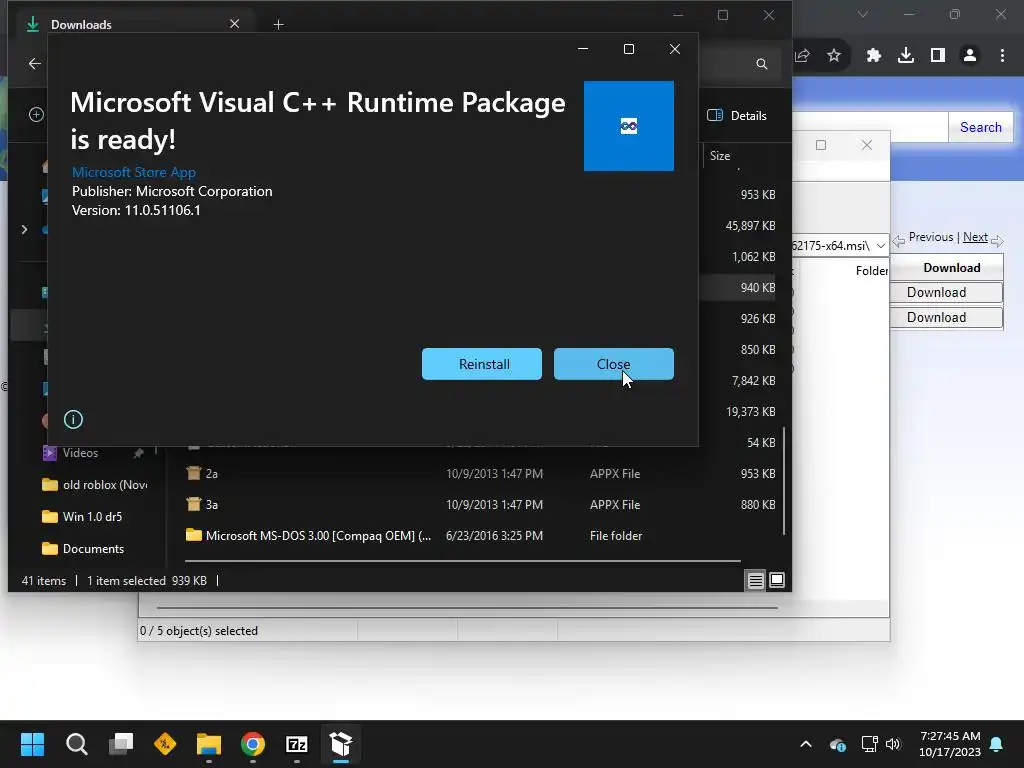1024x768 pixels.
Task: Open the 7-Zip path dropdown arrow
Action: click(880, 246)
